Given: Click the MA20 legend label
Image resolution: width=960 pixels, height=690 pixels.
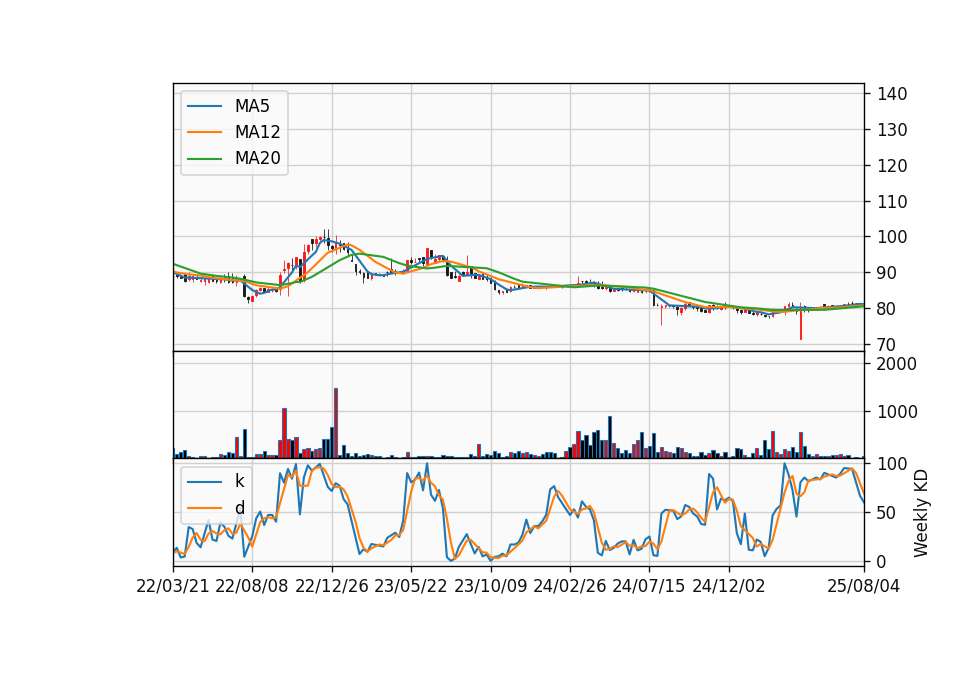Looking at the screenshot, I should click(x=257, y=158).
